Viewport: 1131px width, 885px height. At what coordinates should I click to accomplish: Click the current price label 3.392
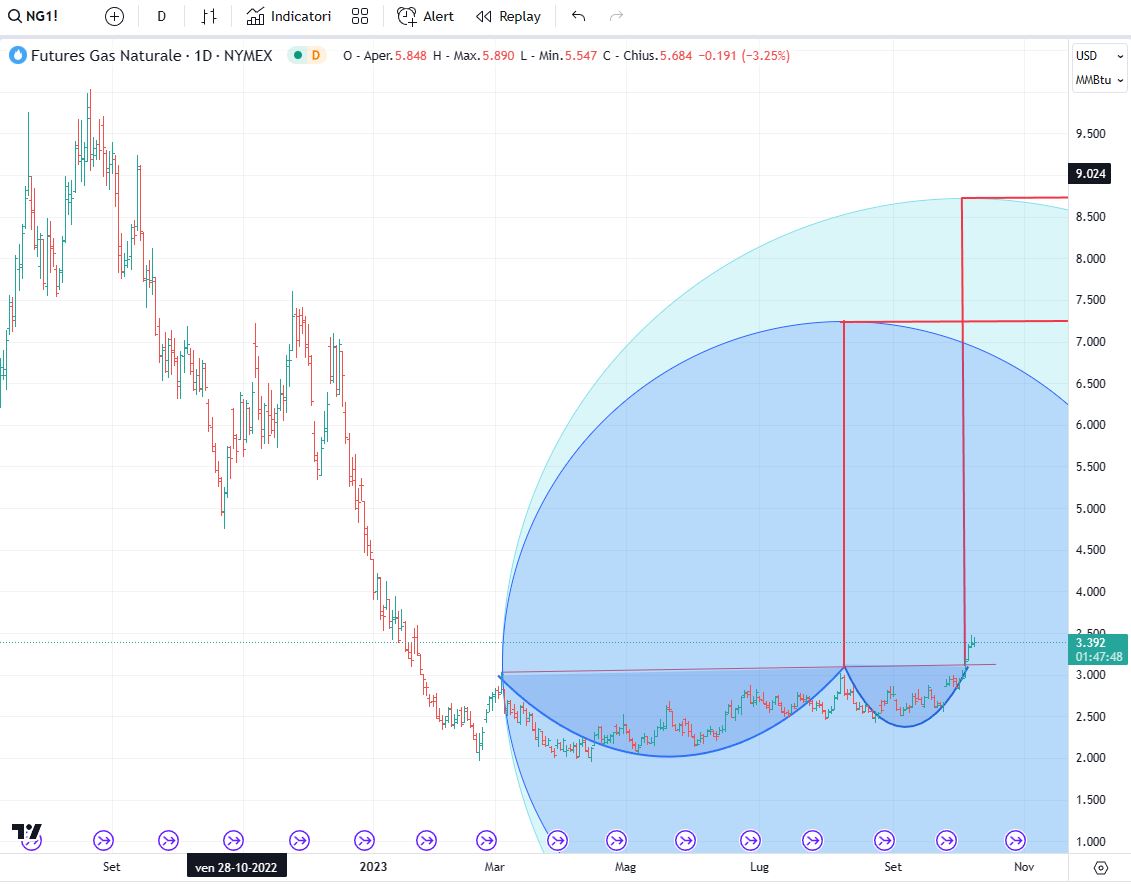pyautogui.click(x=1090, y=643)
